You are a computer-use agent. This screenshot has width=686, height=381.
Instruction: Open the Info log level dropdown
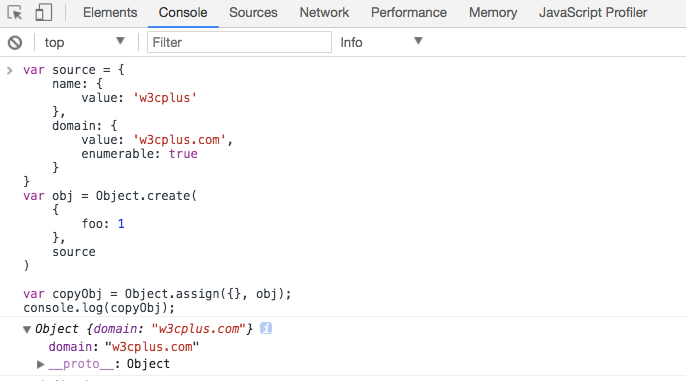click(x=382, y=42)
